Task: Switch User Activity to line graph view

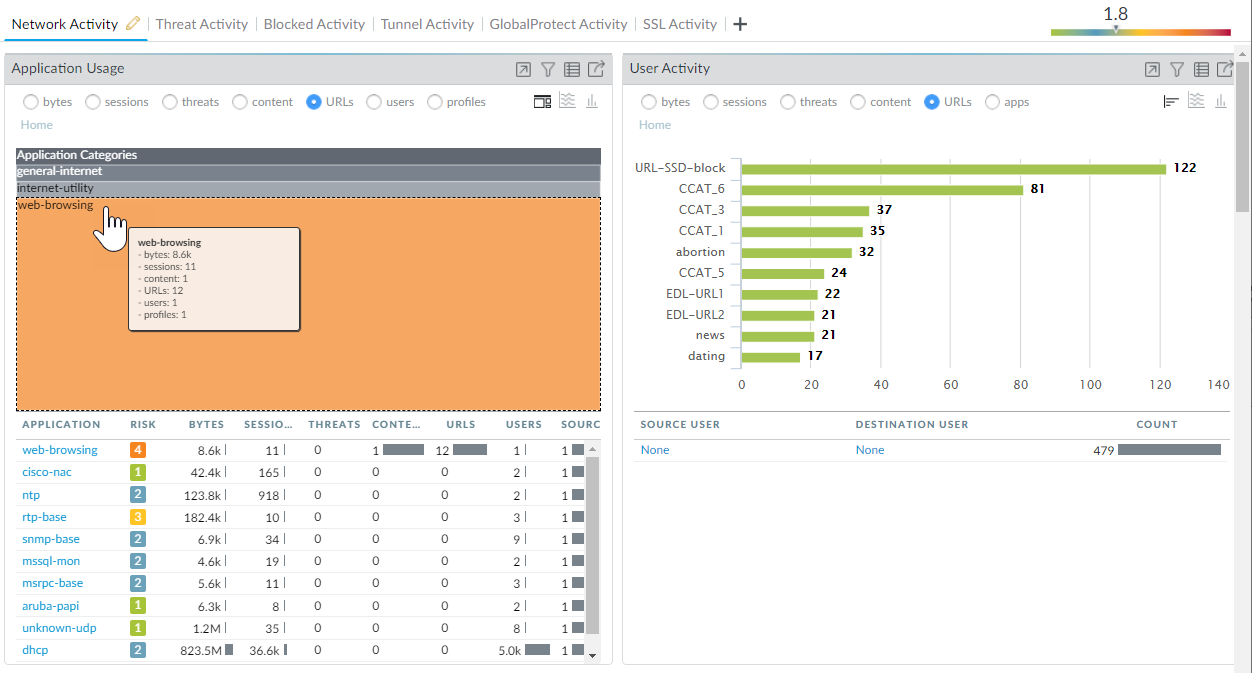Action: coord(1195,102)
